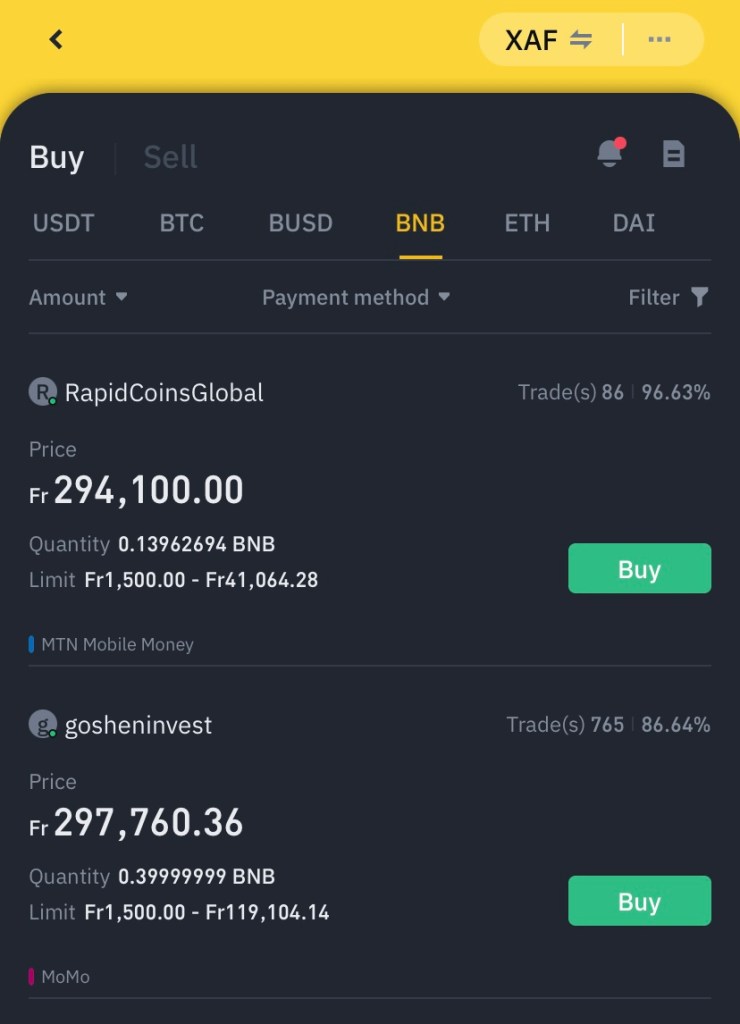The height and width of the screenshot is (1024, 740).
Task: Choose the DAI tab
Action: click(x=634, y=223)
